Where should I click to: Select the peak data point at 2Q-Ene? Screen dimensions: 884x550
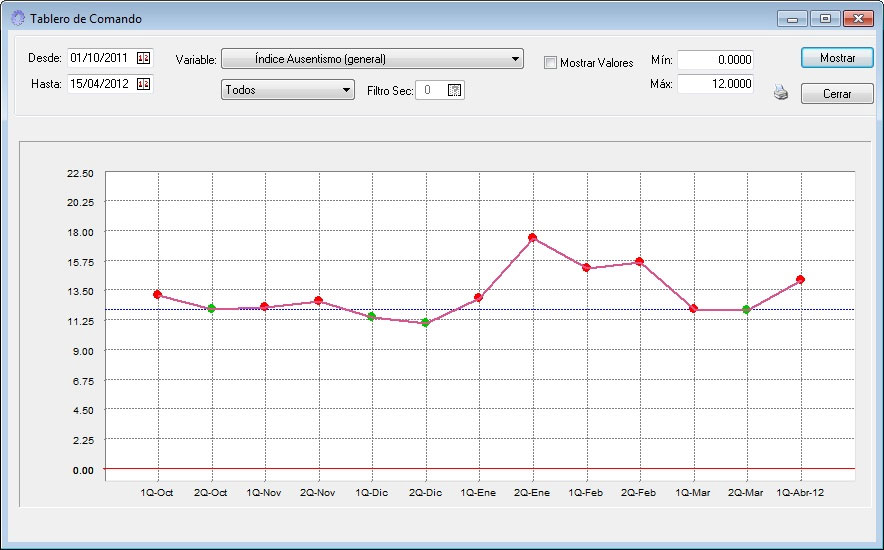[x=533, y=238]
